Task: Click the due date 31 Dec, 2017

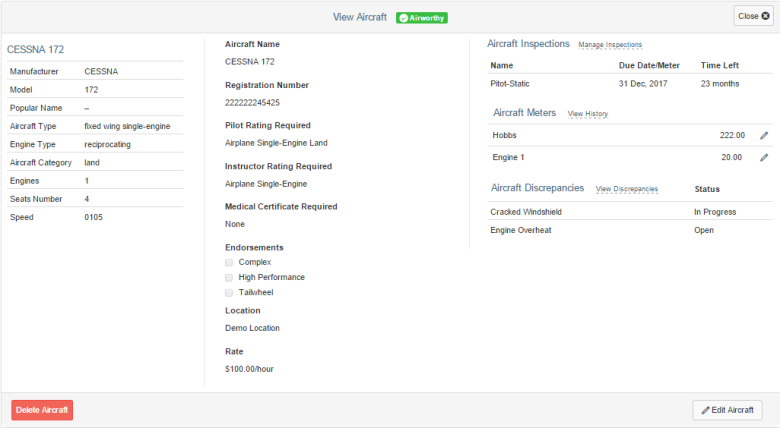Action: [x=643, y=84]
